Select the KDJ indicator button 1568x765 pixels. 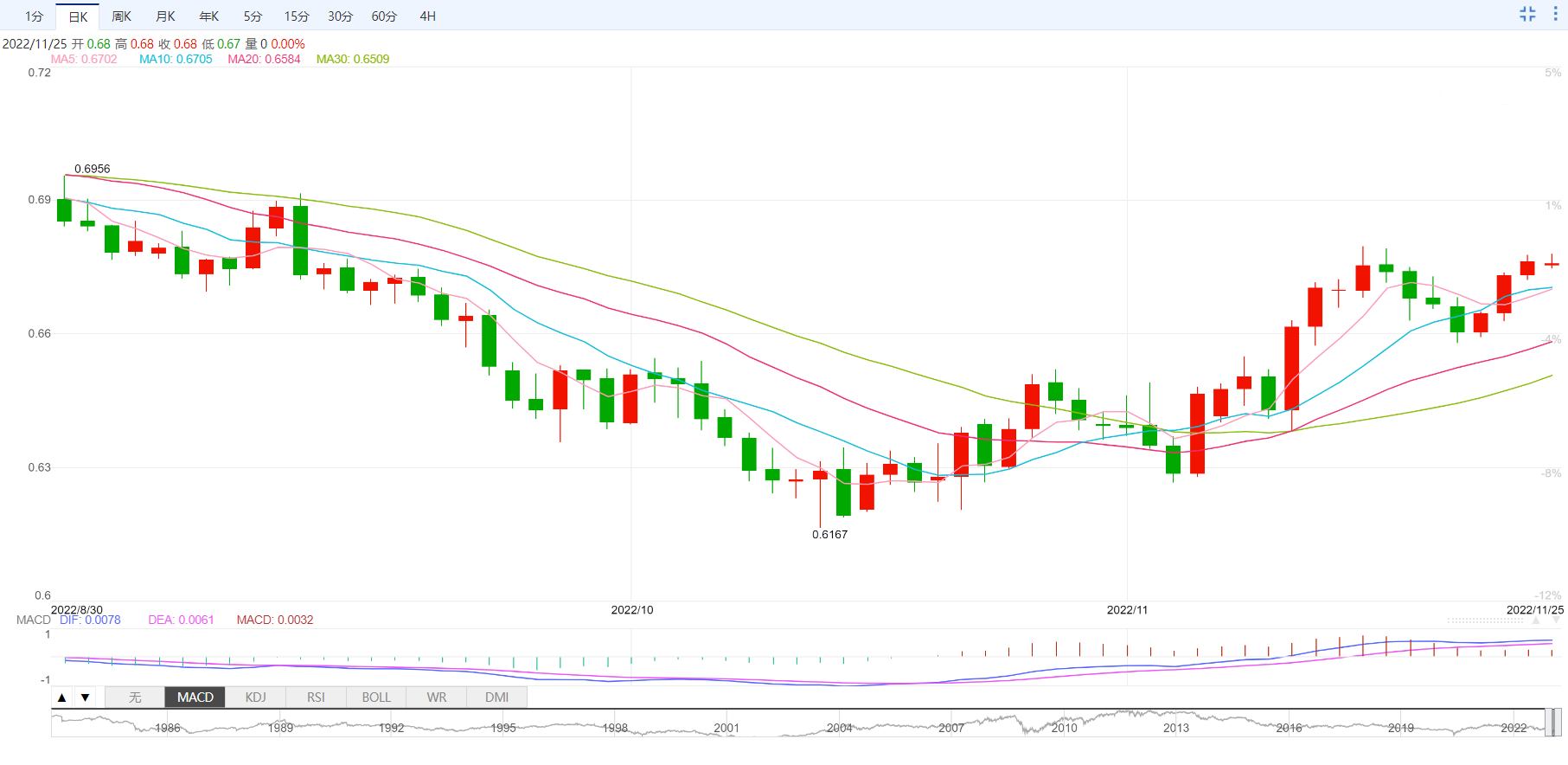(x=255, y=697)
